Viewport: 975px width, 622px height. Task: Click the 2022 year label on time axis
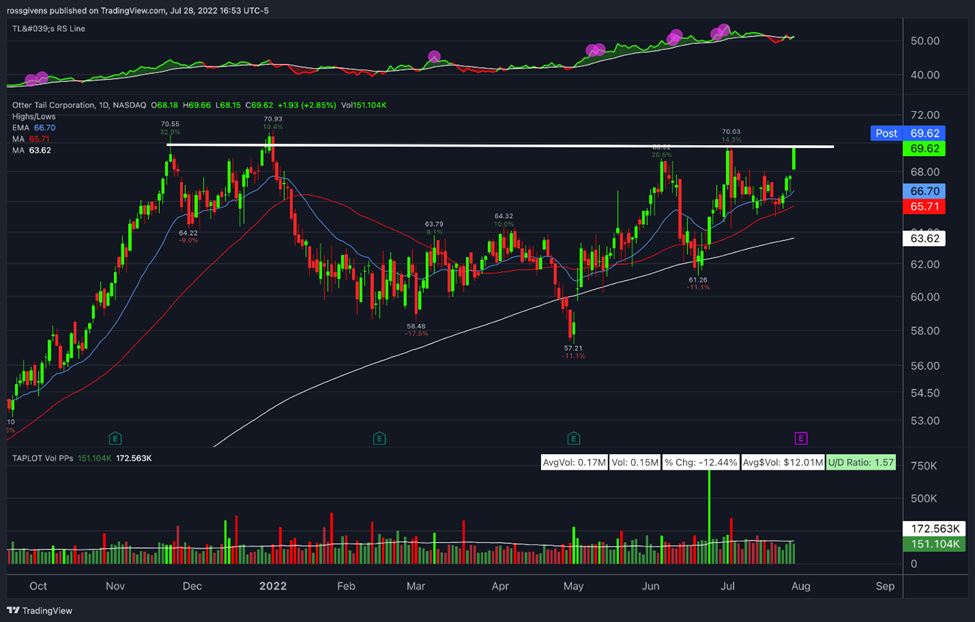coord(273,586)
